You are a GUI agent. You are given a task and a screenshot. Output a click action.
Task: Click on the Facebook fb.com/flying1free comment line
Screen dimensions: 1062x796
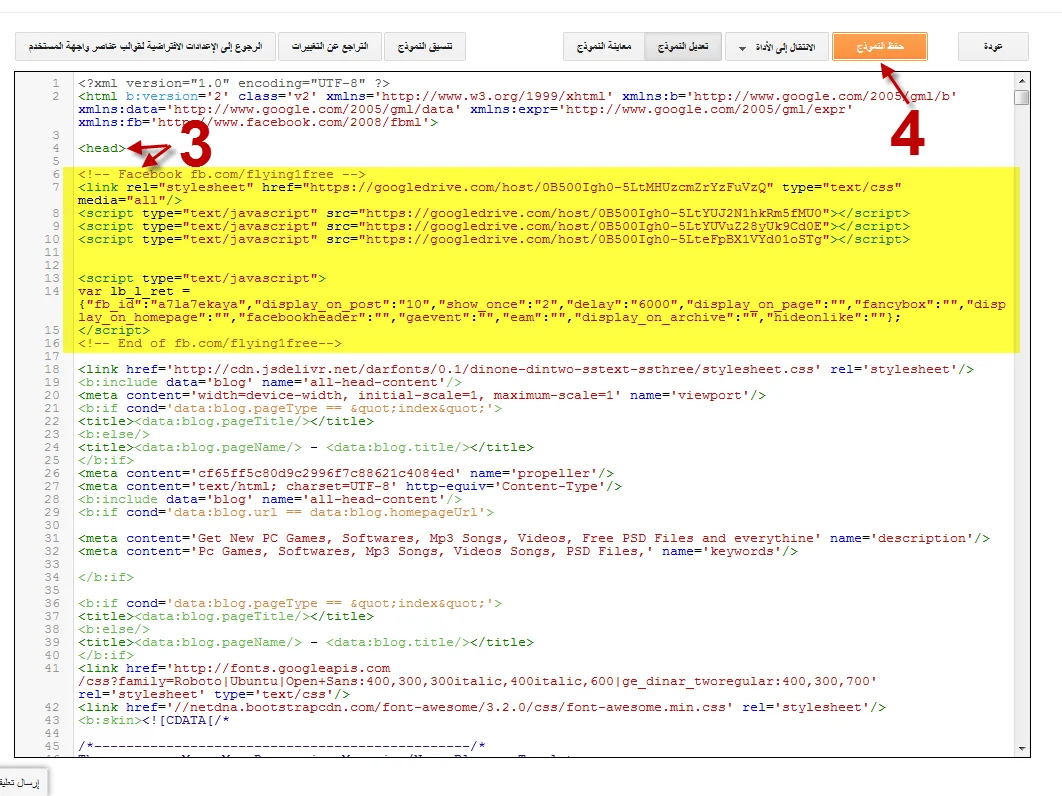[x=222, y=174]
